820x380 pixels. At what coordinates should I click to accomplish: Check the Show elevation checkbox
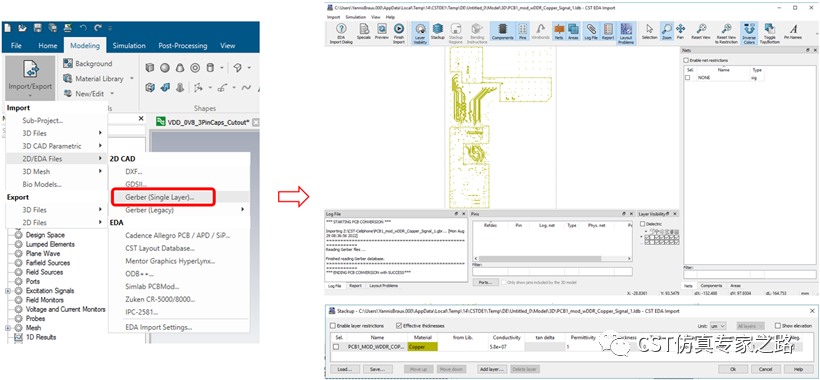tap(778, 326)
